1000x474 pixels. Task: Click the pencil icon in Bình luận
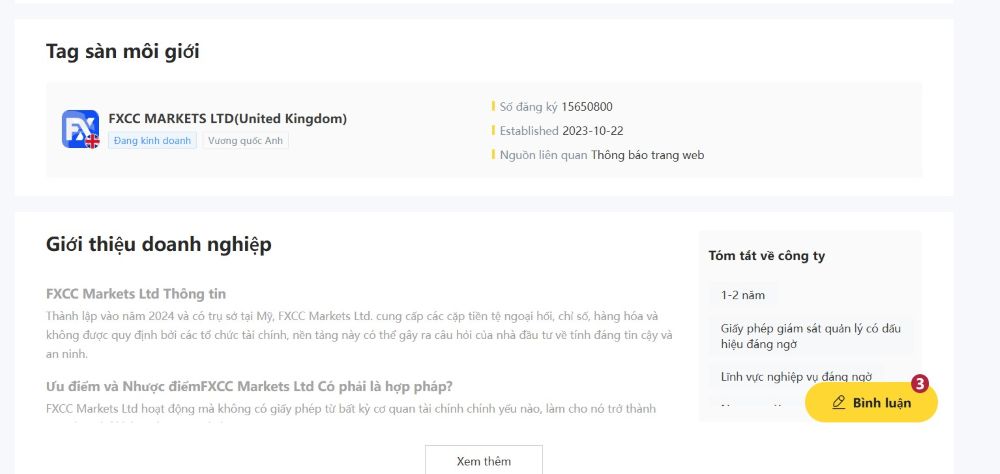click(x=839, y=403)
